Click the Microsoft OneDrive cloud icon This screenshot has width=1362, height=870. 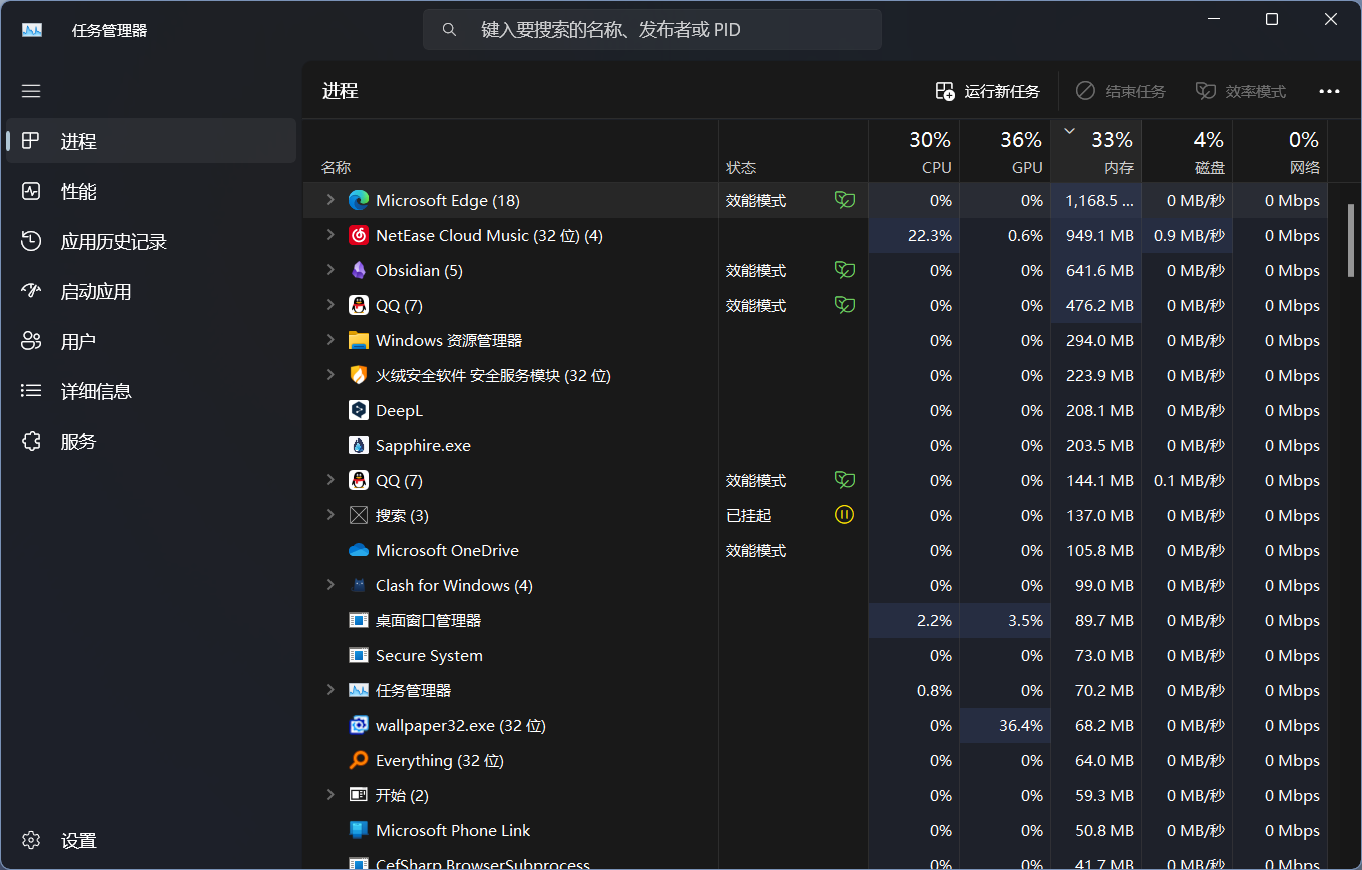click(x=359, y=551)
